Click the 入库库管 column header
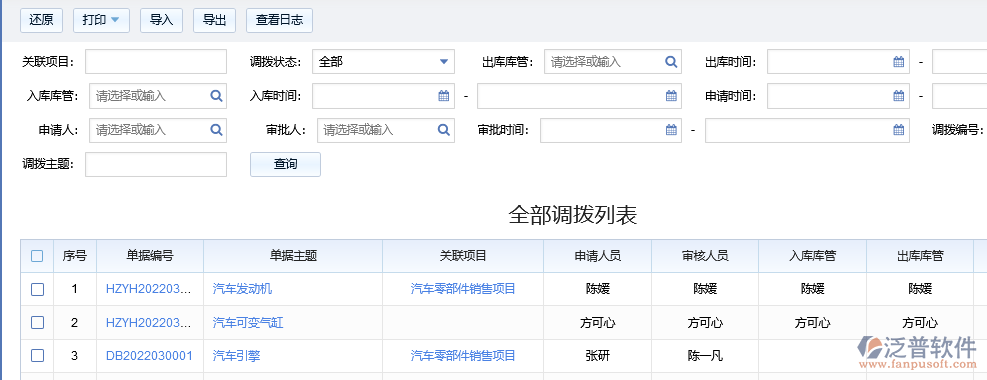The height and width of the screenshot is (380, 987). [813, 256]
